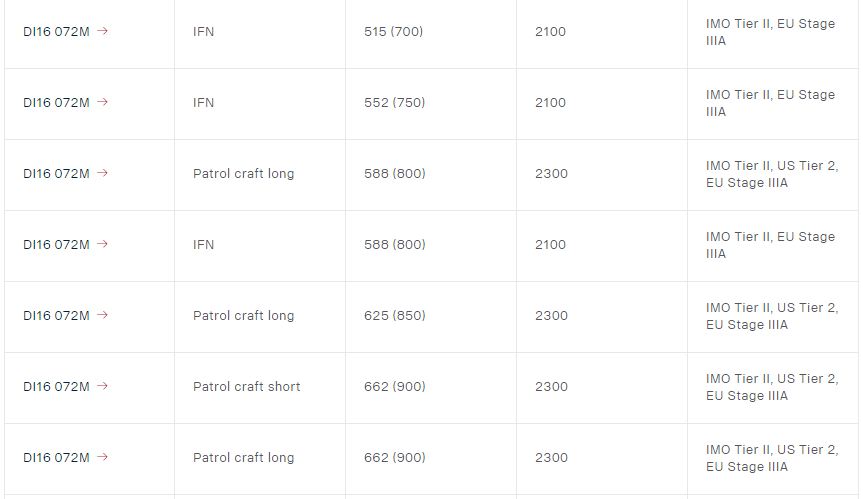Click the 515 (700) power value cell
This screenshot has height=499, width=863.
(x=393, y=32)
